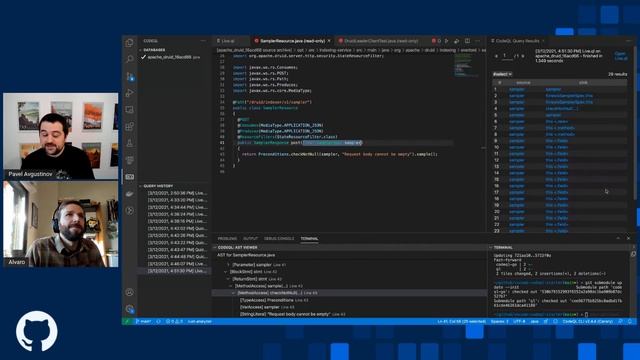Image resolution: width=640 pixels, height=360 pixels.
Task: Maximize the bottom panel with the chevron icon
Action: (x=618, y=238)
